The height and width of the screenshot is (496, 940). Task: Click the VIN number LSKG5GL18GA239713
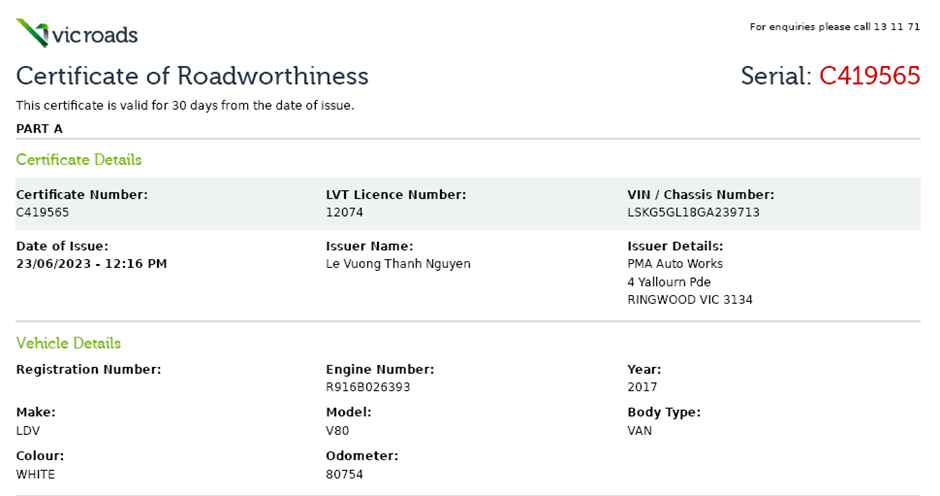pos(693,212)
